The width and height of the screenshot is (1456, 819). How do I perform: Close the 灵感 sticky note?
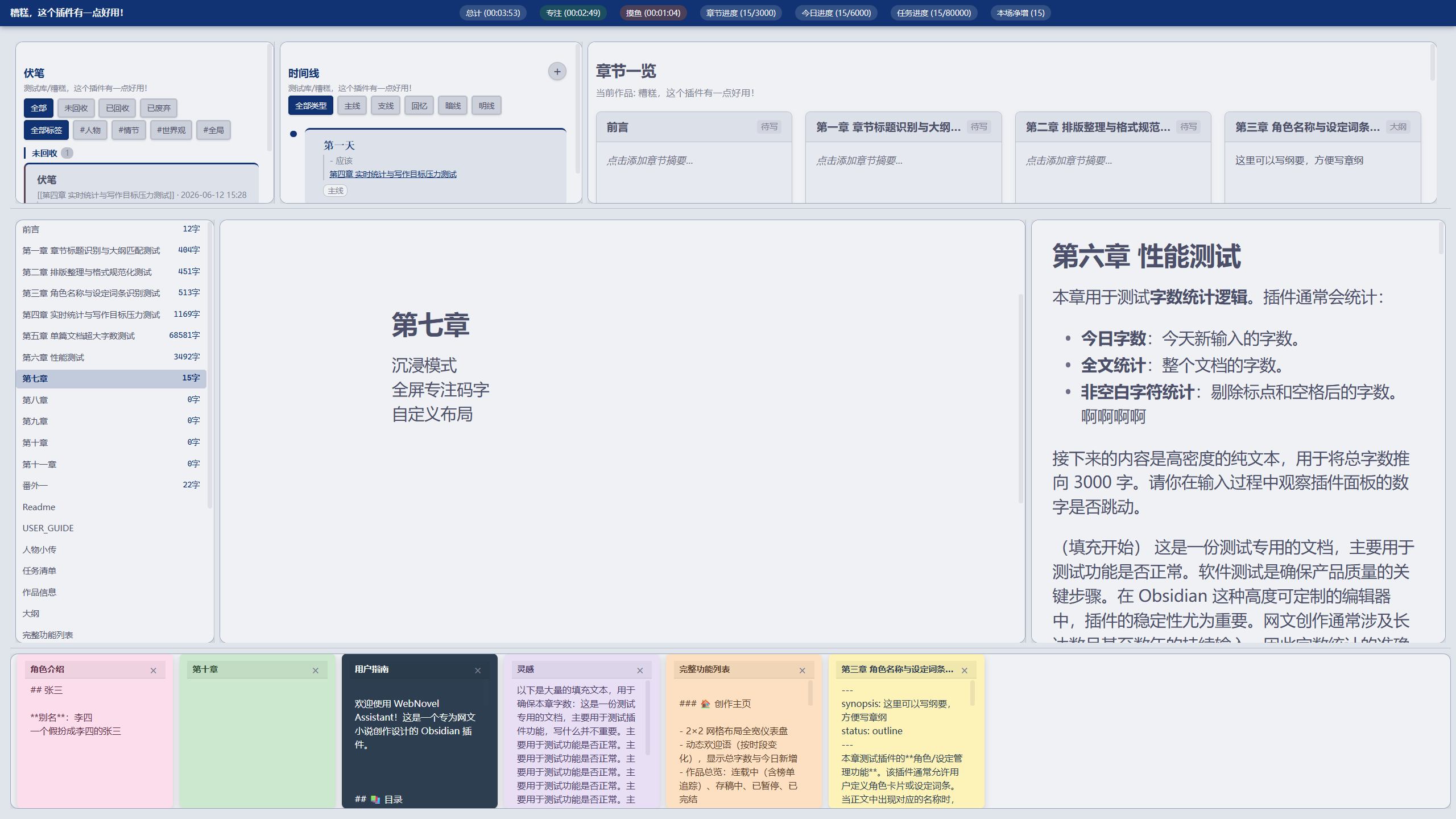(640, 671)
